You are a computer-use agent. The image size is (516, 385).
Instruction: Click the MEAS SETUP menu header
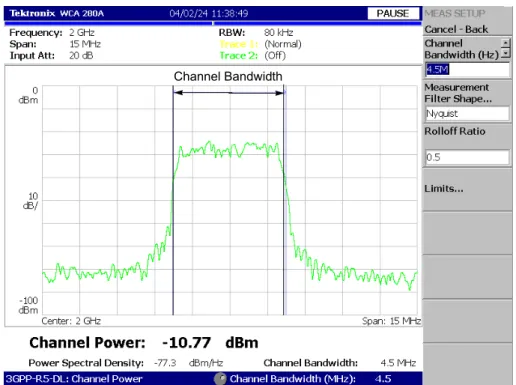pos(455,13)
